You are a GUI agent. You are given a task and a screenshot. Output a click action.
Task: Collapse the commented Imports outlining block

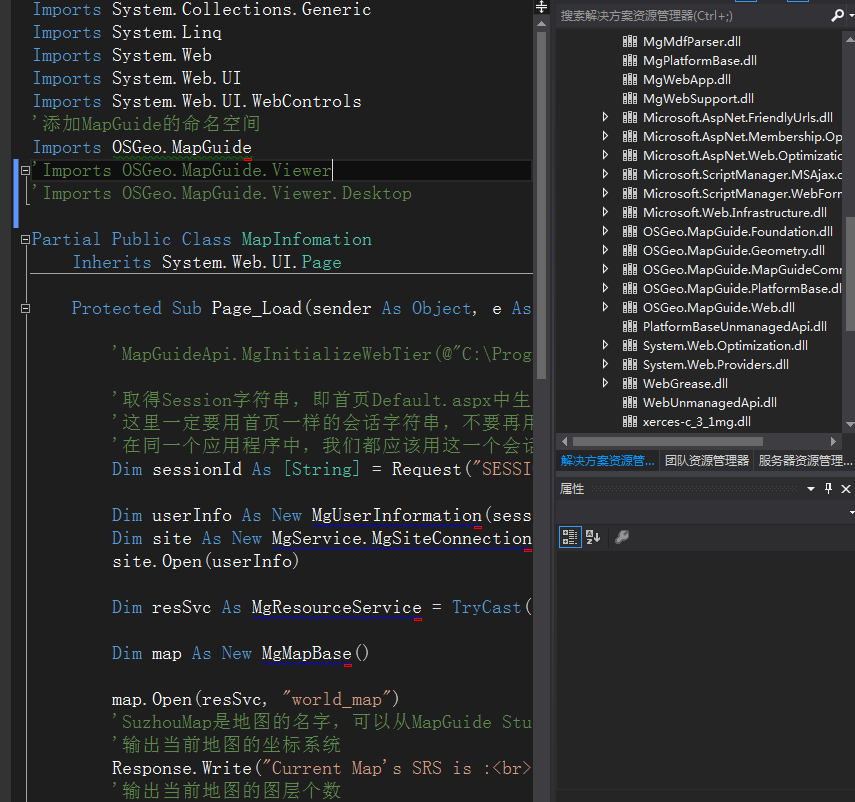click(25, 171)
